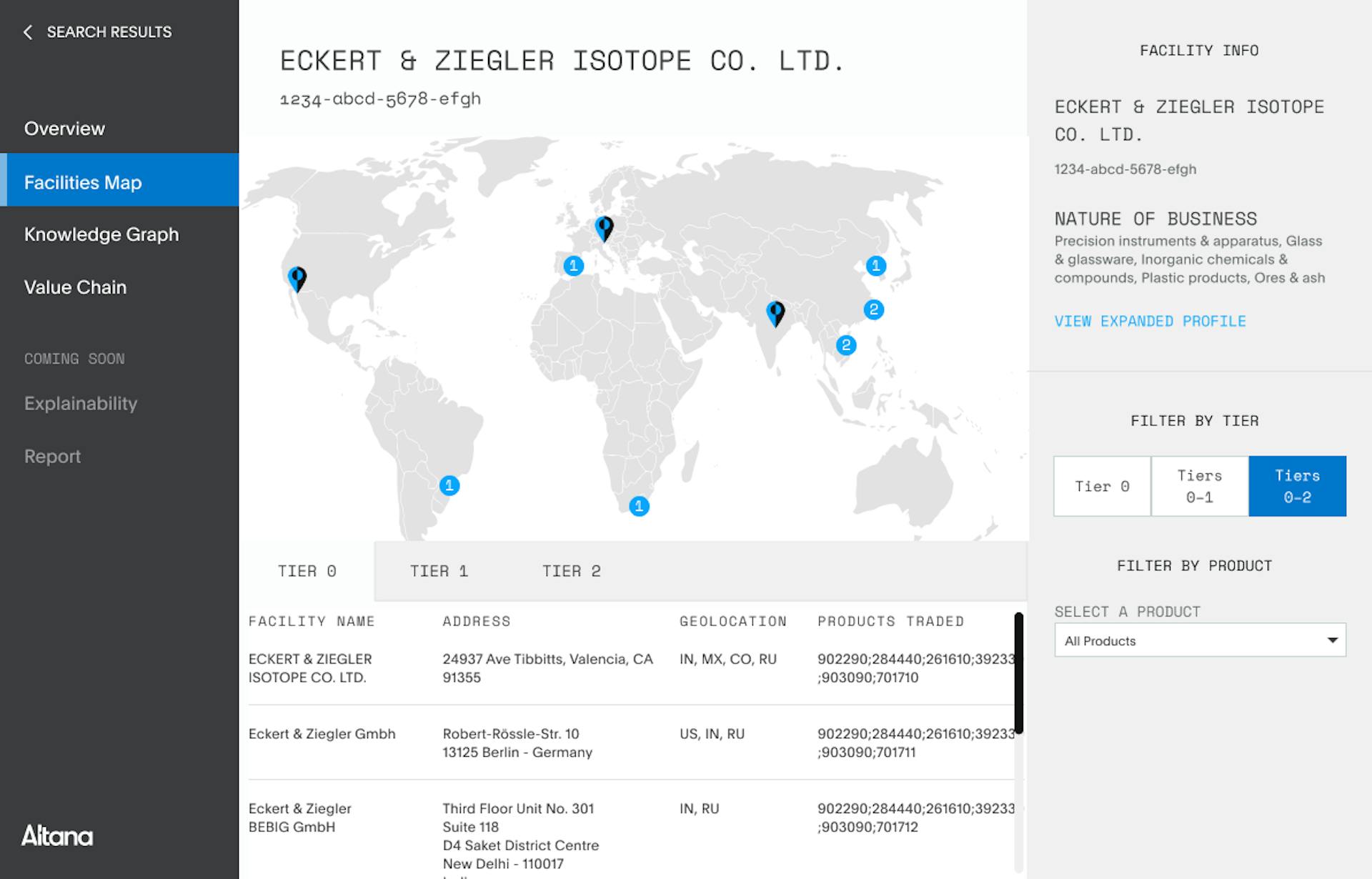Select the Tiers 0-1 filter option
Image resolution: width=1372 pixels, height=879 pixels.
(x=1200, y=487)
